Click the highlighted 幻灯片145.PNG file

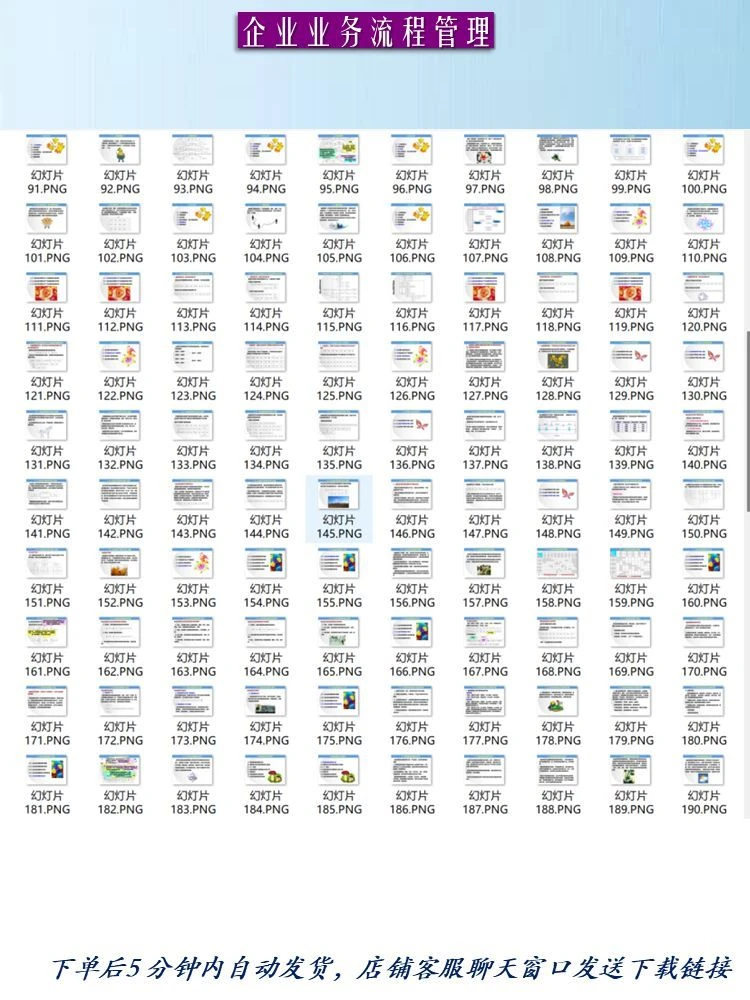click(339, 508)
